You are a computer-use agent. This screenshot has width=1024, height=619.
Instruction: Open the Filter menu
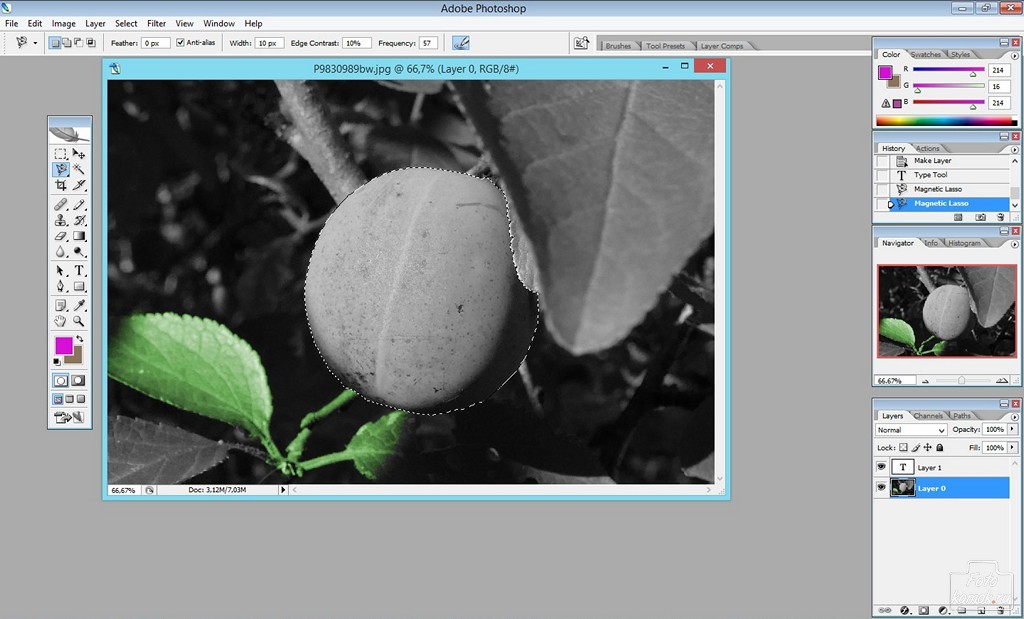(156, 24)
